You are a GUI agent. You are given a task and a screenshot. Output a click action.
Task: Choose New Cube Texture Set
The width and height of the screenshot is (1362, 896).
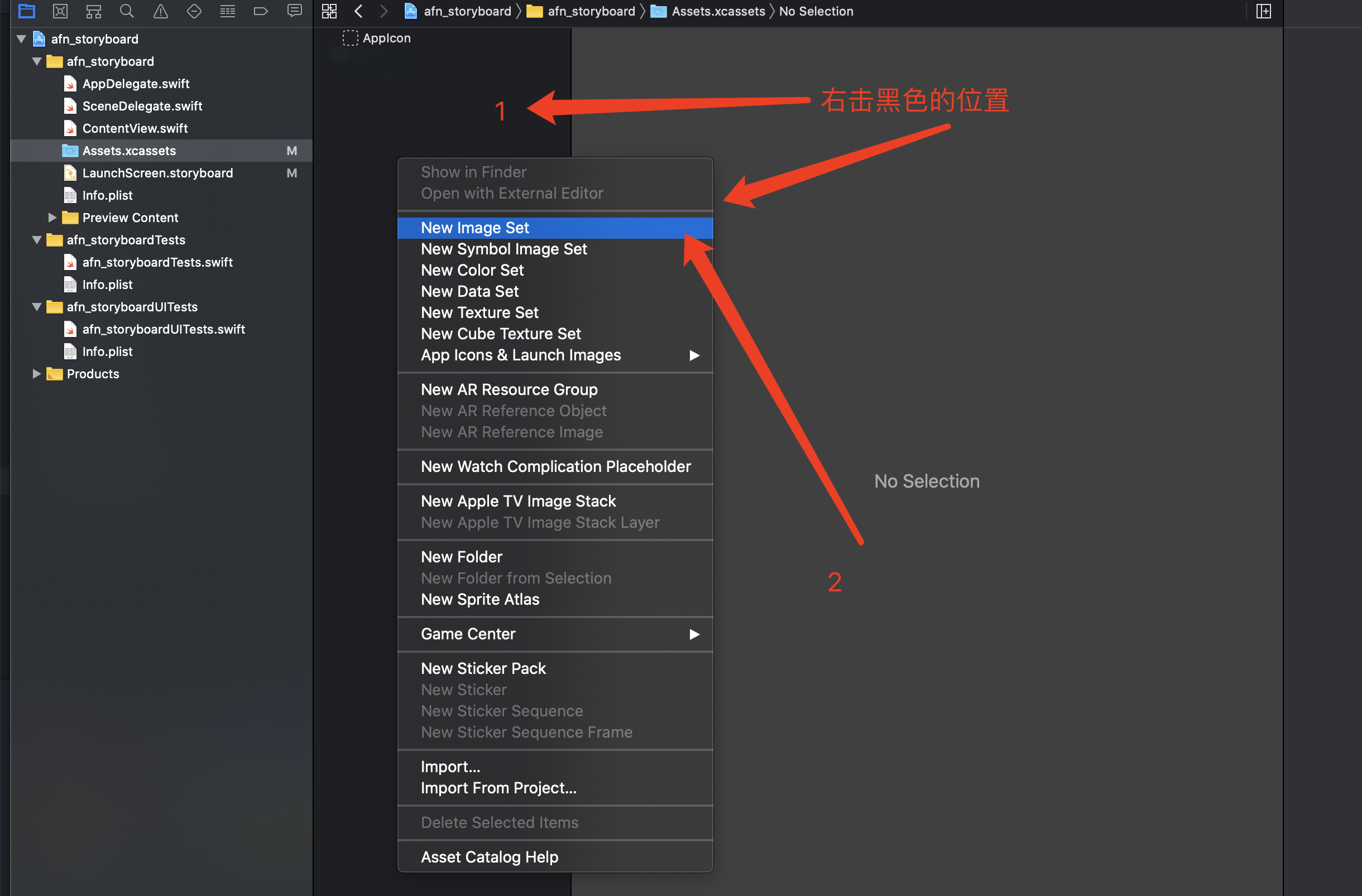pos(555,334)
